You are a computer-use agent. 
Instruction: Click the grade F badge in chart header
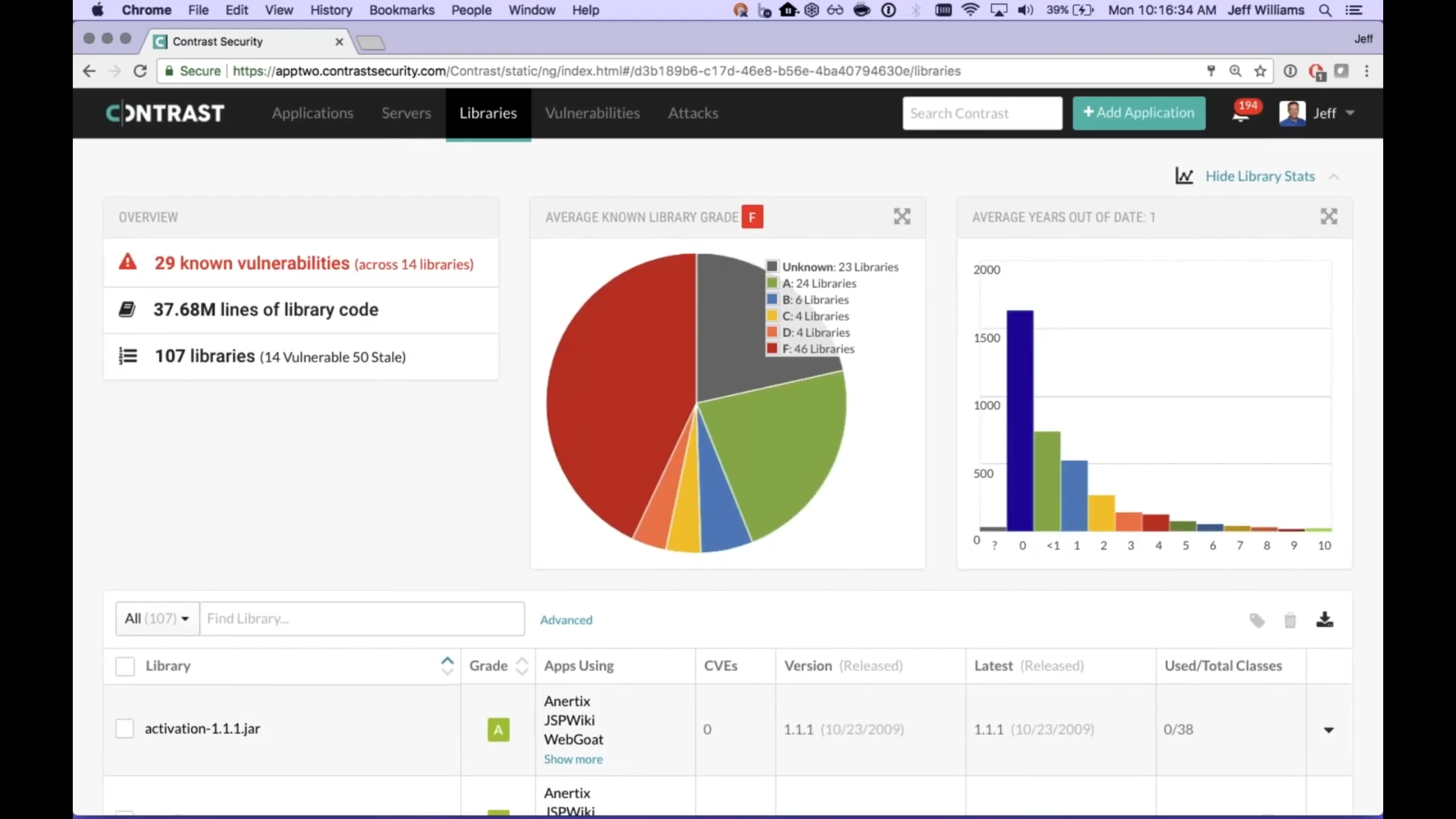[x=752, y=217]
